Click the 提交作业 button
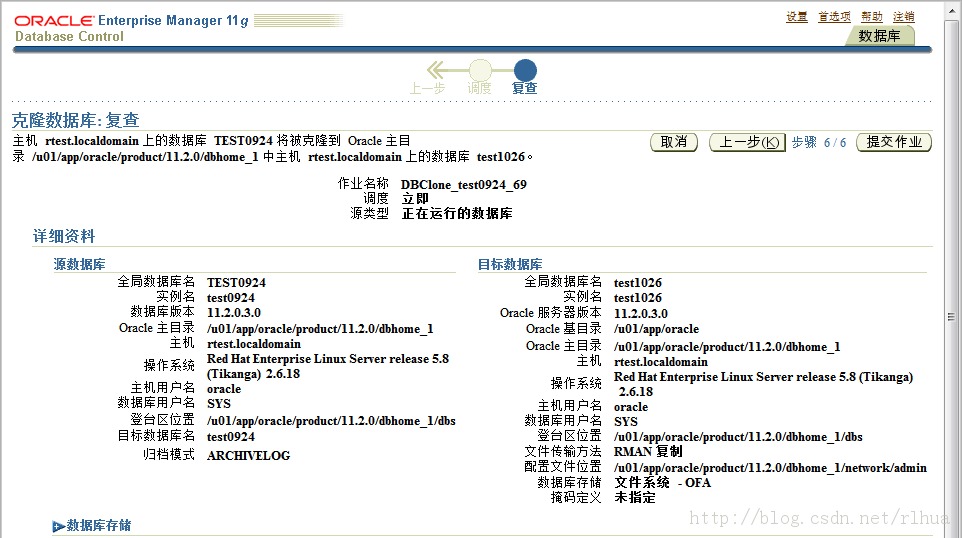Screen dimensions: 962x538 tap(894, 142)
